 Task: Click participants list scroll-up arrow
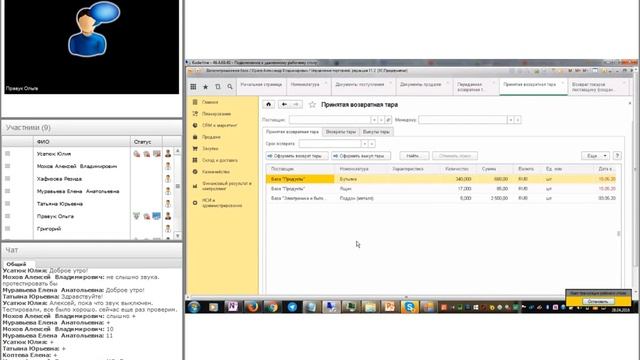(178, 151)
